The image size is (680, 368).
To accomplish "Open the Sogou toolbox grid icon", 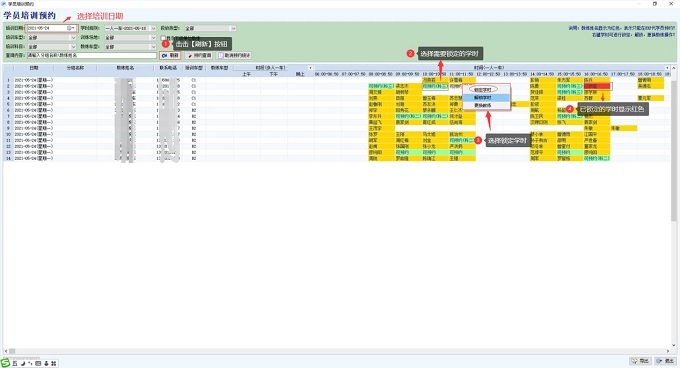I will coord(53,363).
